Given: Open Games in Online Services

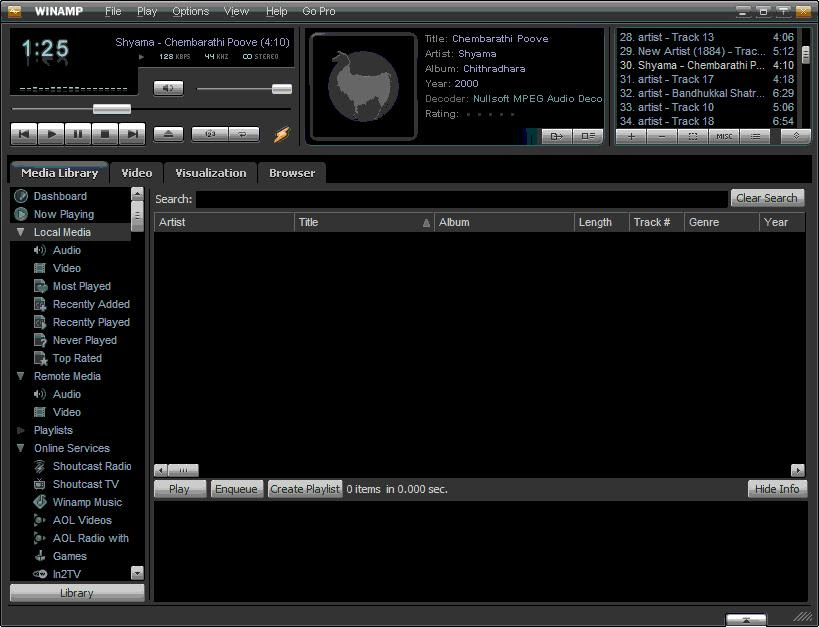Looking at the screenshot, I should click(69, 556).
